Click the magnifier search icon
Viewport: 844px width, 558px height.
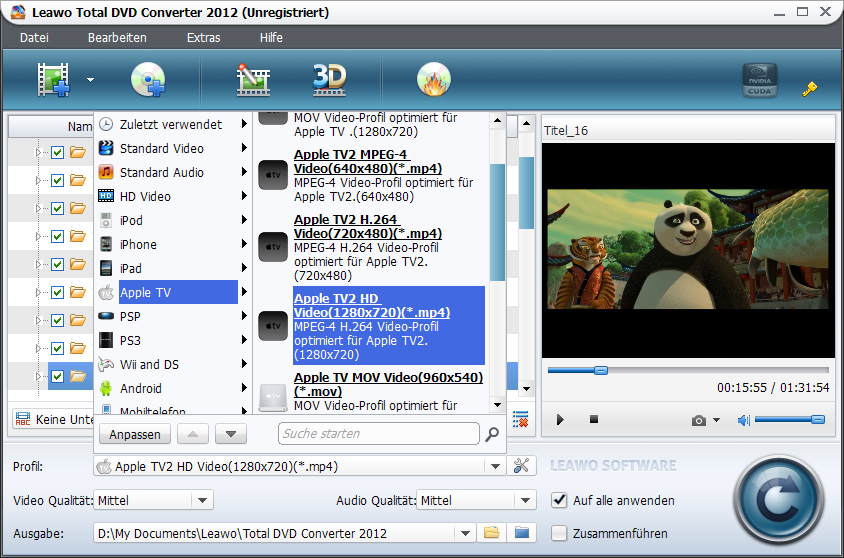tap(492, 434)
